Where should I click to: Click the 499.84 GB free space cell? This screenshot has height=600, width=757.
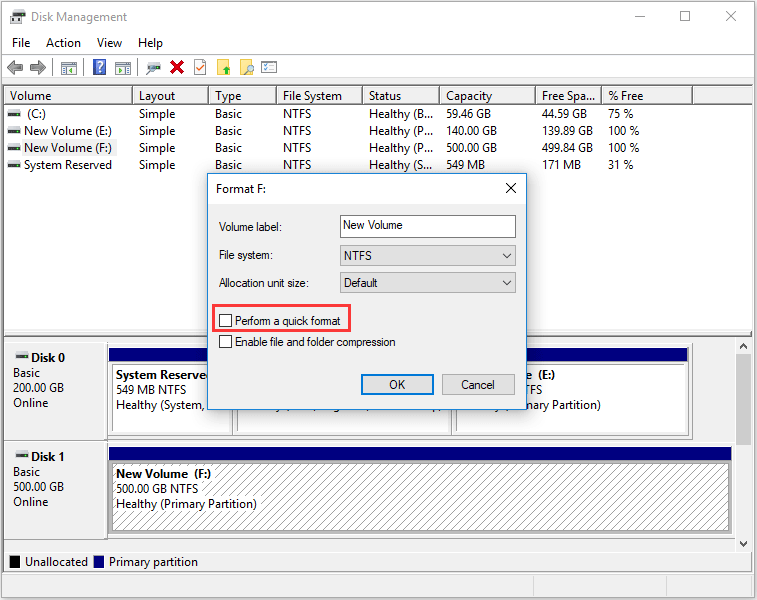tap(567, 148)
